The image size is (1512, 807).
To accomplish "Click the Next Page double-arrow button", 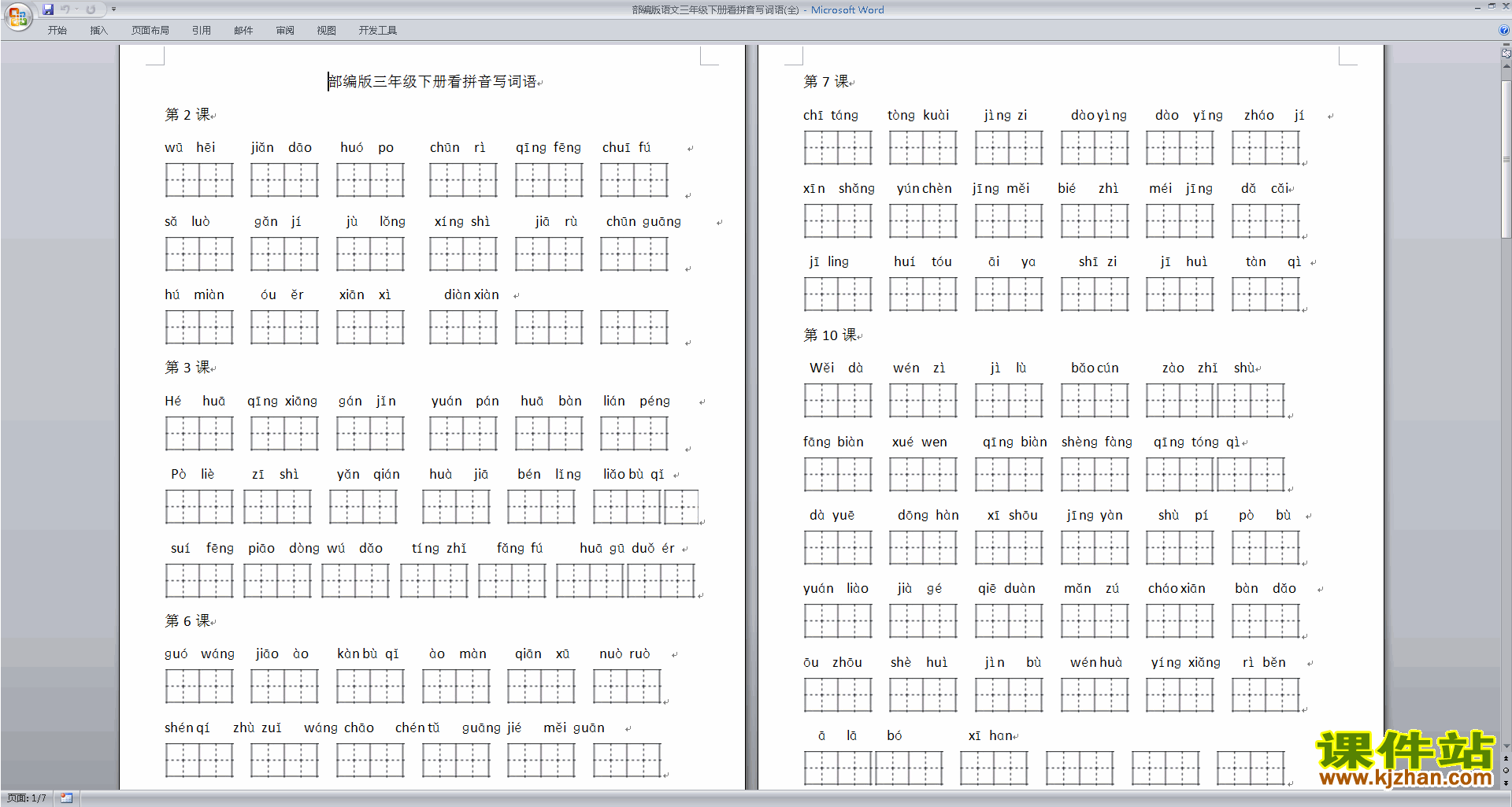I will click(x=1506, y=783).
